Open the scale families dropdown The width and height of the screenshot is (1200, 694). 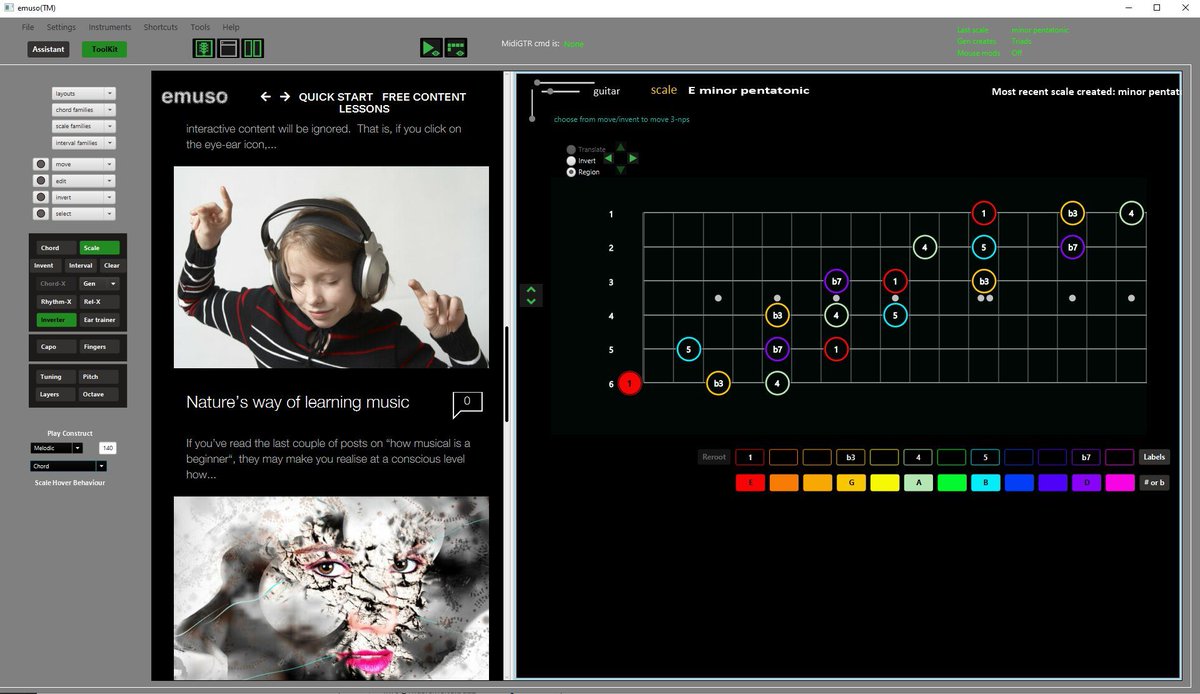[83, 126]
